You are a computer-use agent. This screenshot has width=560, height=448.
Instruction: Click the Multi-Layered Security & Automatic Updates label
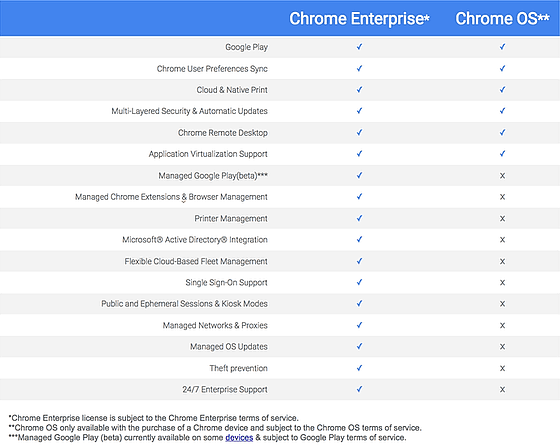tap(189, 111)
